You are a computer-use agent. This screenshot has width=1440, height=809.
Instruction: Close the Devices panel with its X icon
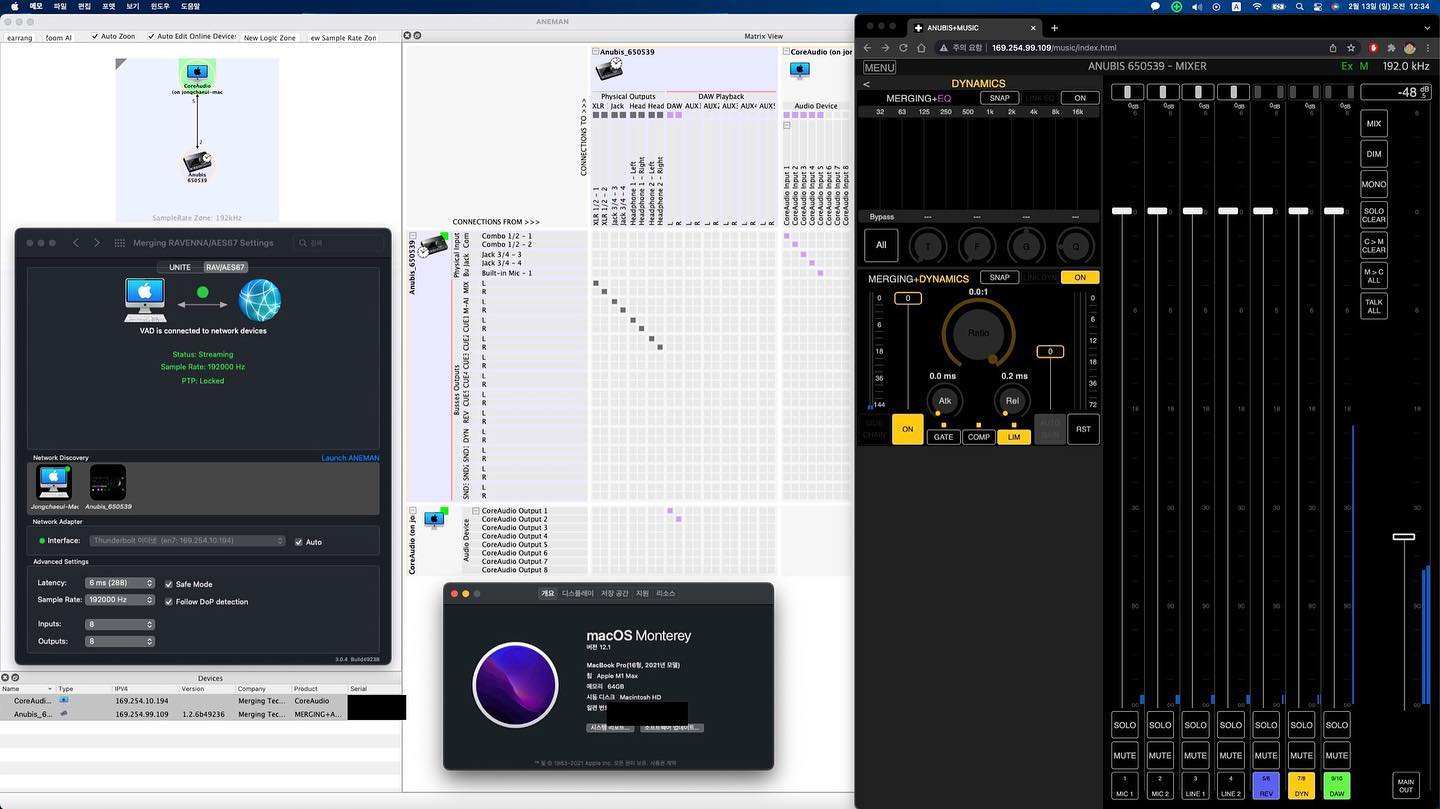coord(7,678)
